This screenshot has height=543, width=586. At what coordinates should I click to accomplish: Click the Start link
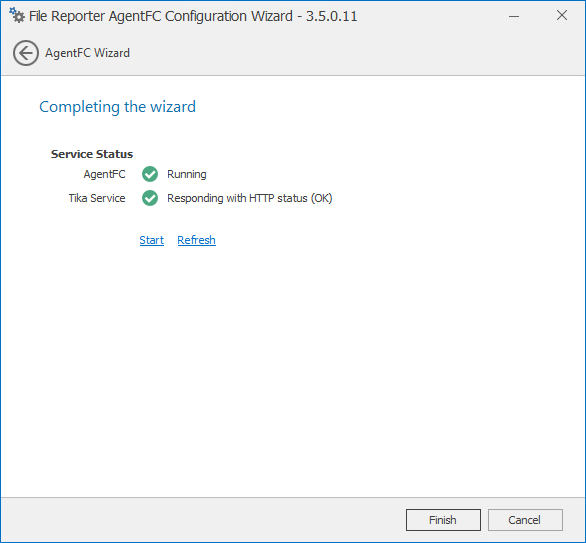152,240
